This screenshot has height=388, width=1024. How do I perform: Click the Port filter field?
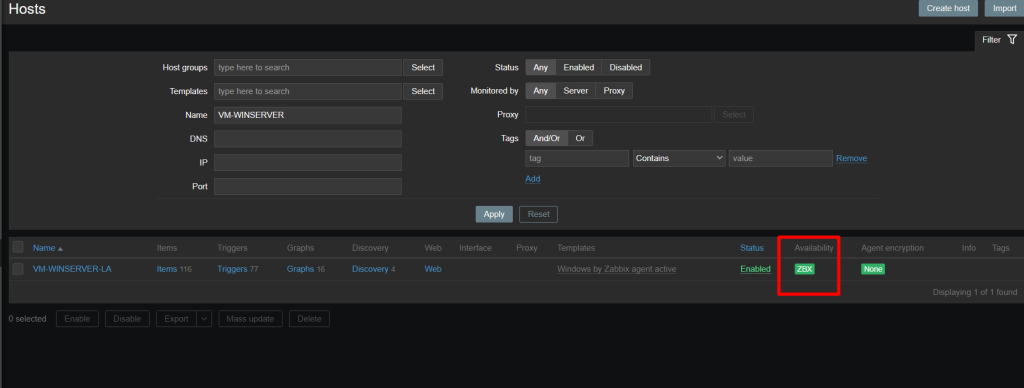[308, 186]
